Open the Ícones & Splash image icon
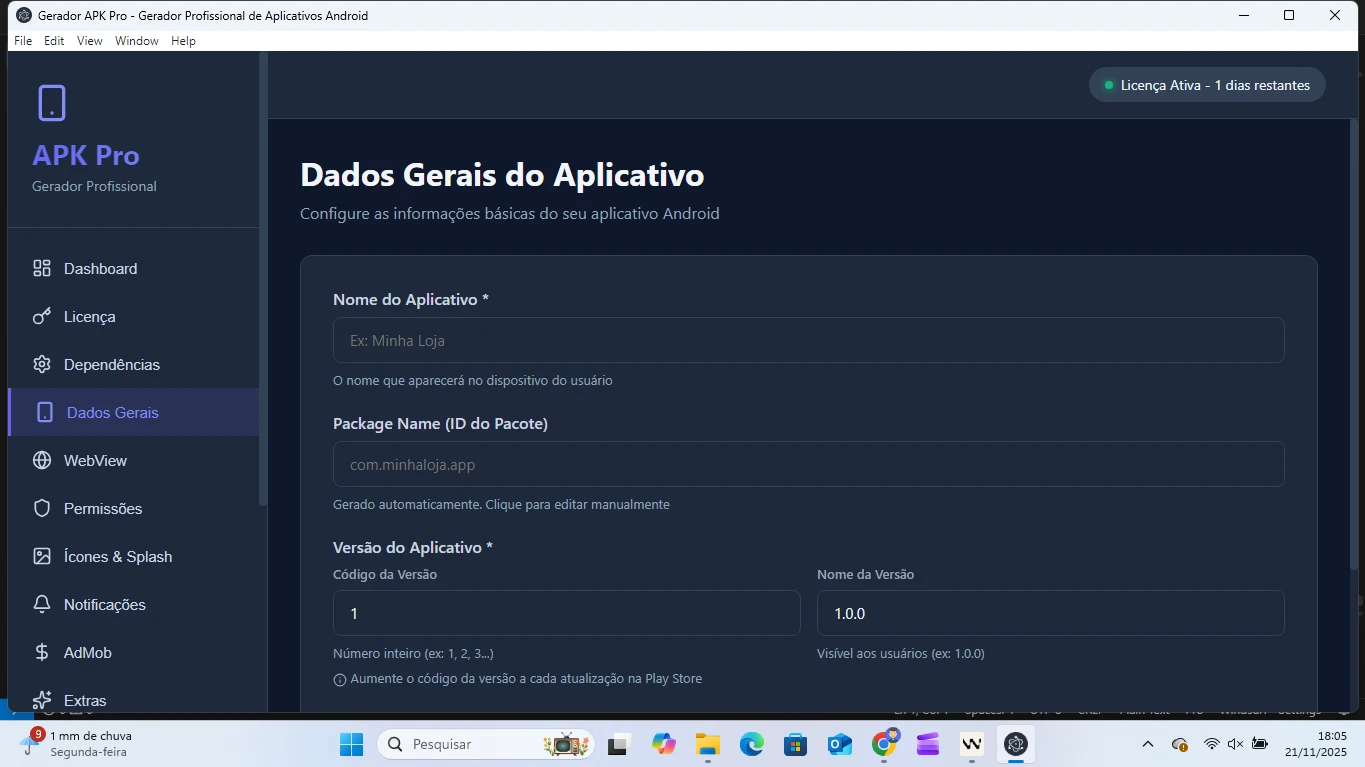This screenshot has height=767, width=1365. [x=42, y=557]
